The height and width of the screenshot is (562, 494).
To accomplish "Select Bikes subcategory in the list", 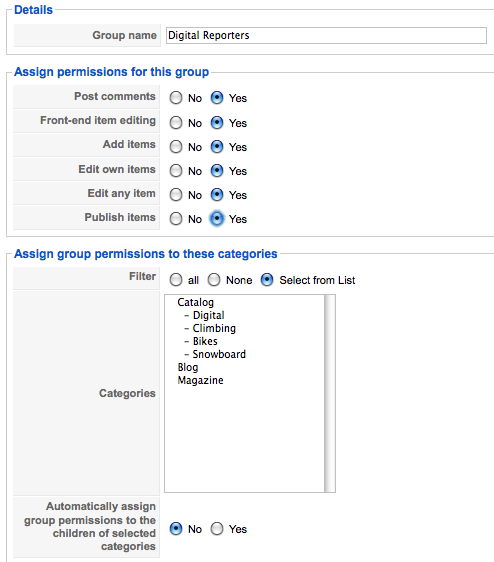I will click(x=205, y=341).
